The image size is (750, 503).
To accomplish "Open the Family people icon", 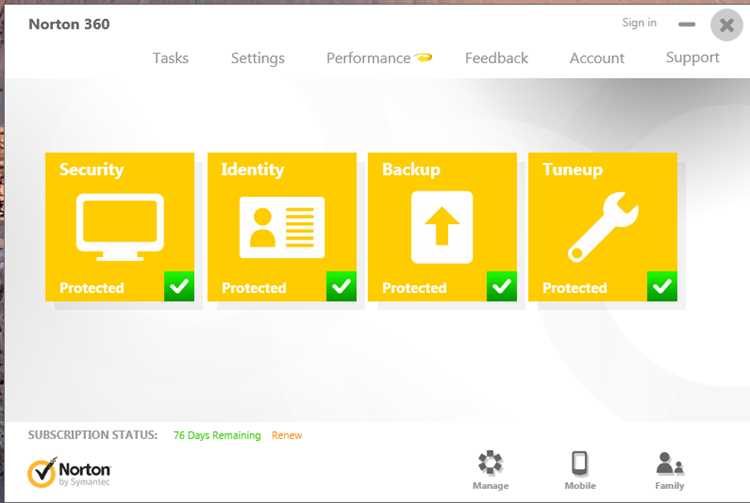I will click(x=670, y=463).
